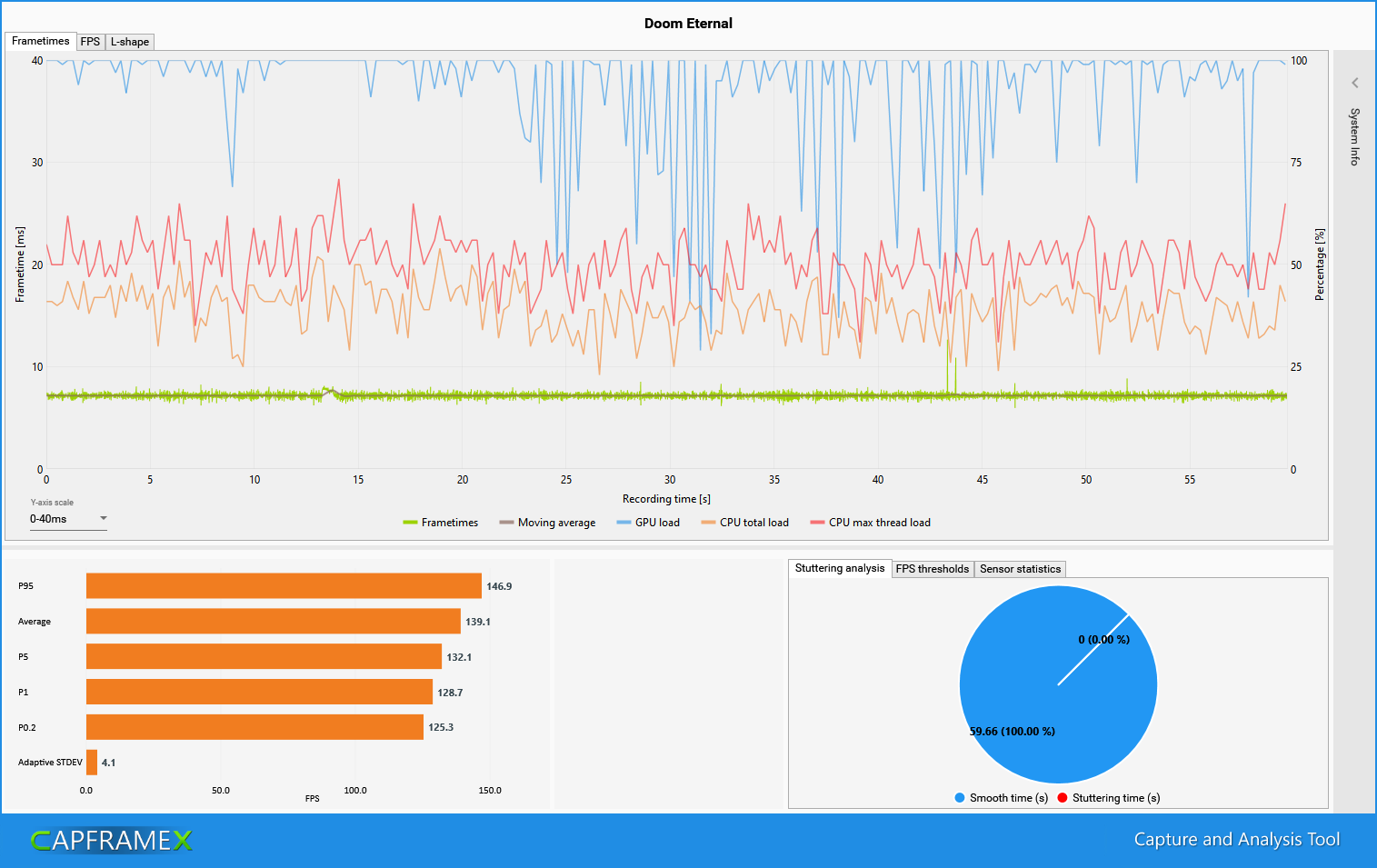Viewport: 1377px width, 868px height.
Task: Click the 0 (0.00 %) pie label
Action: point(1104,639)
